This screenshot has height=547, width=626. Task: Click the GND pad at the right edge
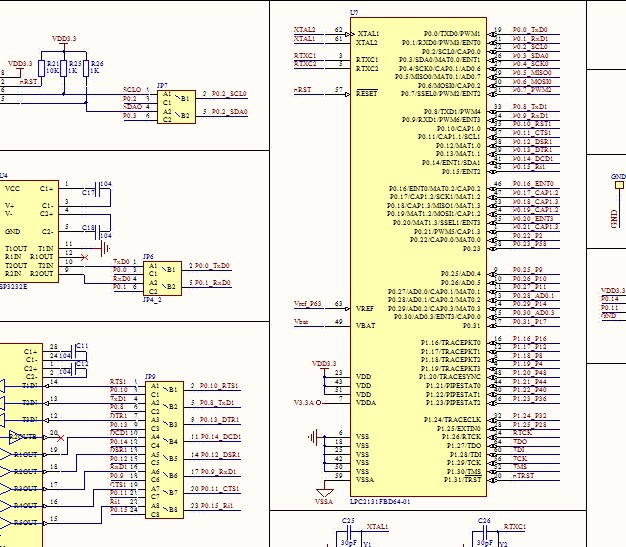tap(619, 185)
